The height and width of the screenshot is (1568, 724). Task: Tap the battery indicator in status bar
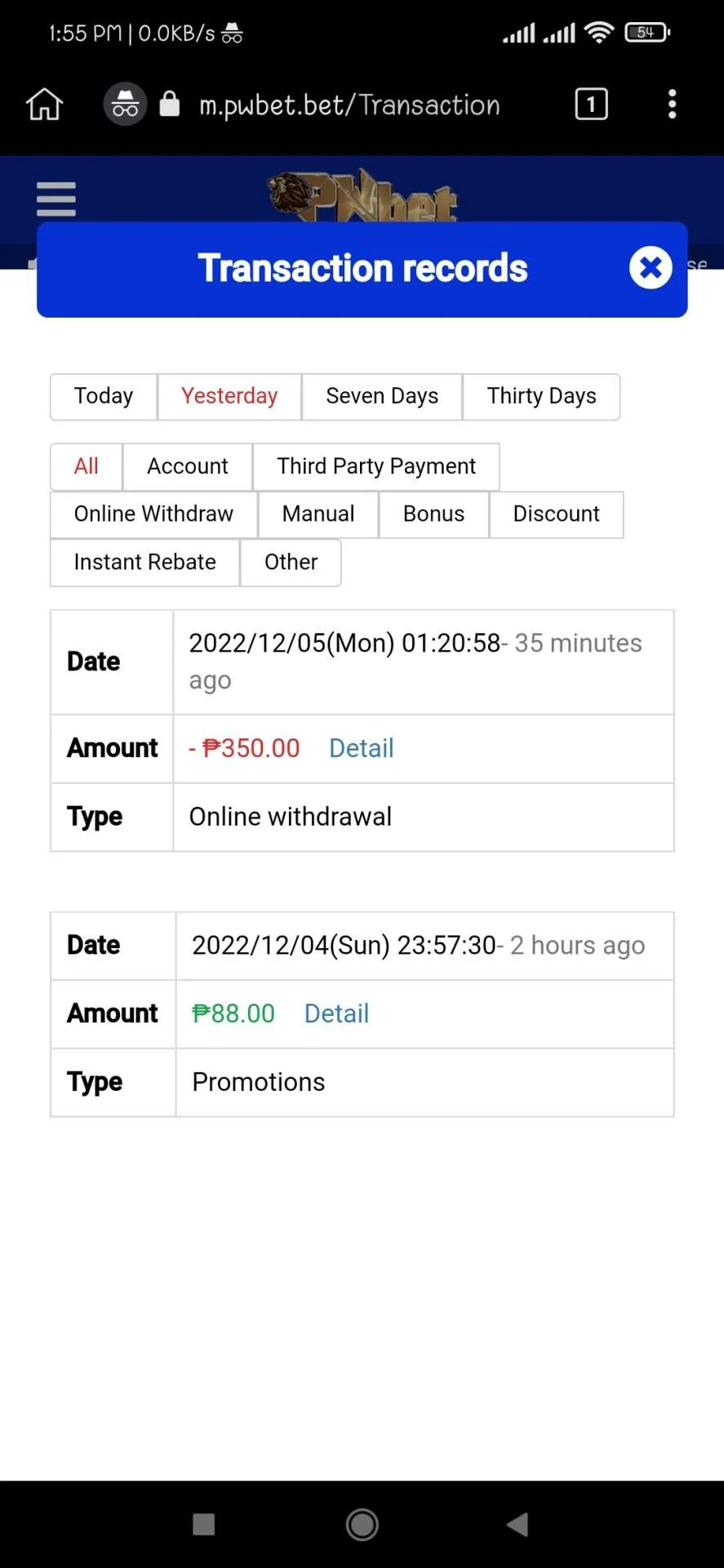[646, 33]
